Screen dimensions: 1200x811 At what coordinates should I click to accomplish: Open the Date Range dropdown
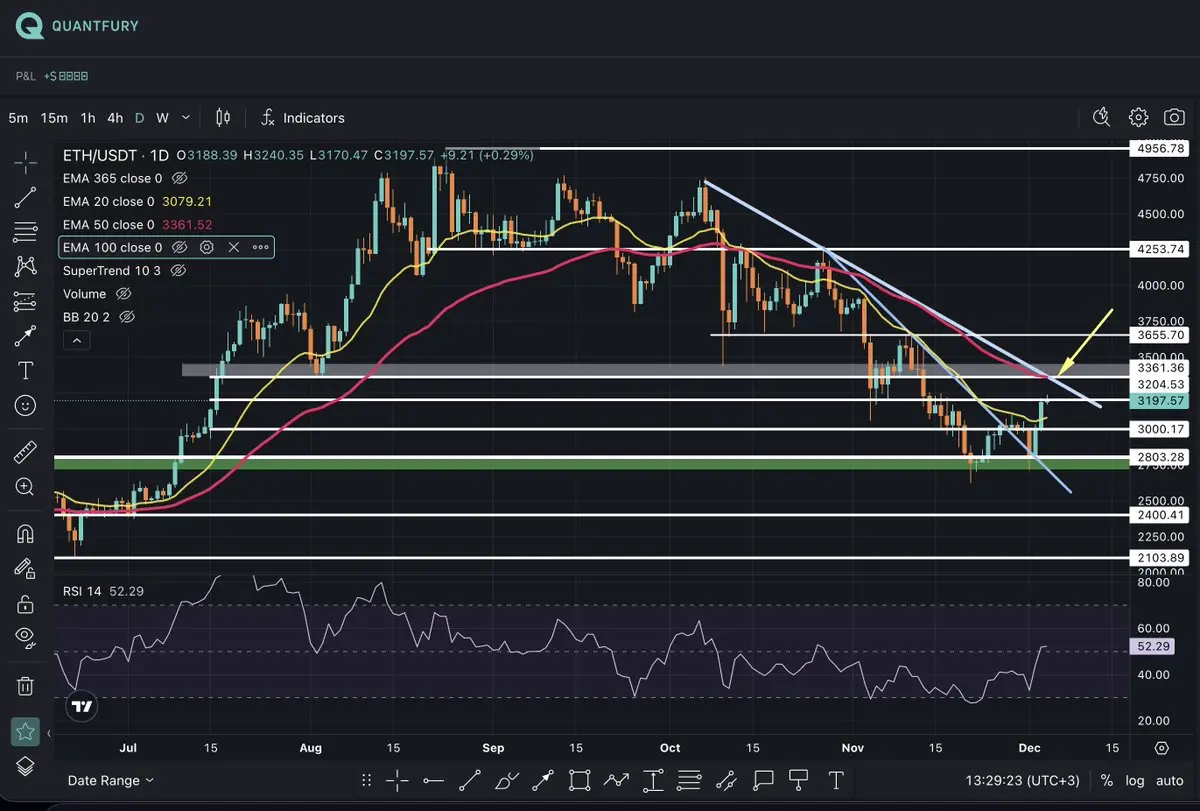coord(111,780)
